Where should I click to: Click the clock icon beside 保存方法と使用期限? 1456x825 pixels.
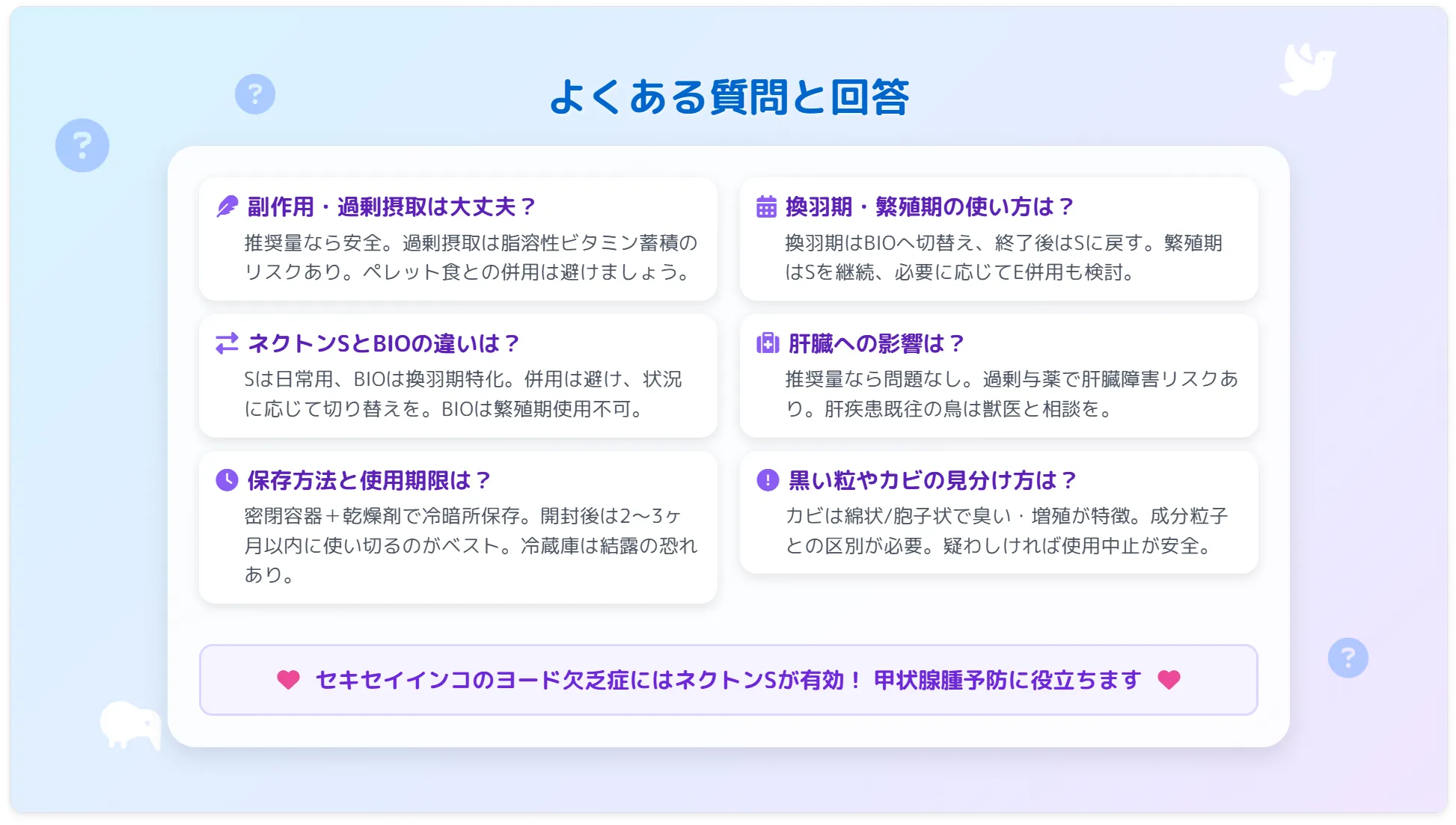click(x=227, y=480)
